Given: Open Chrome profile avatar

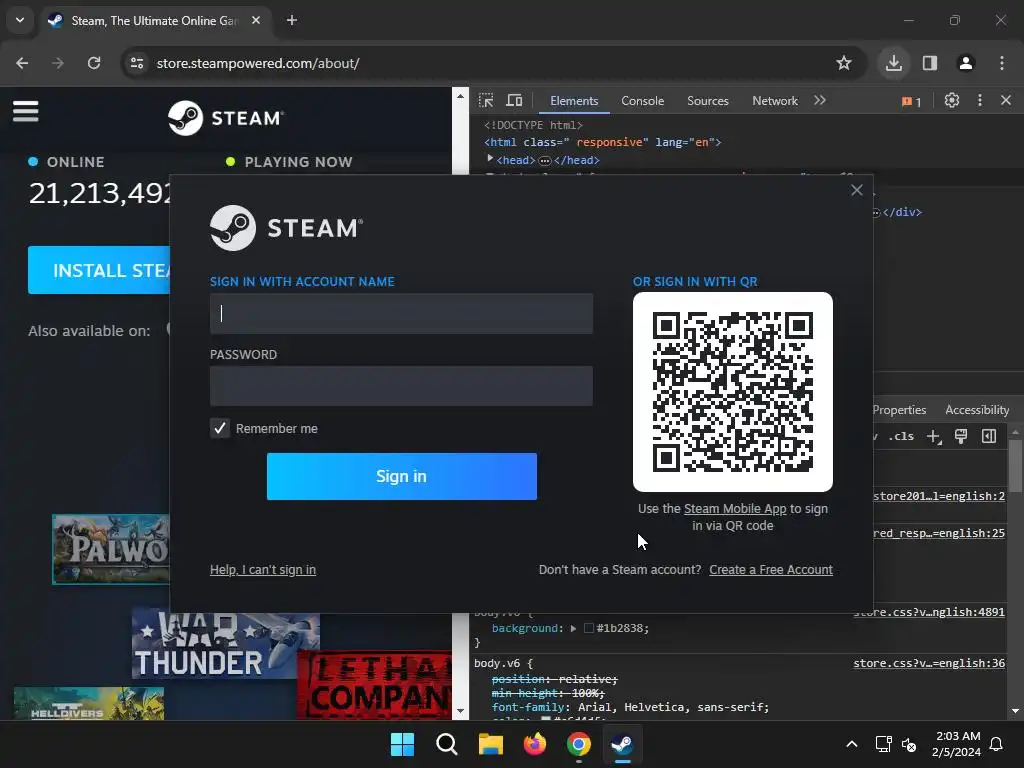Looking at the screenshot, I should pyautogui.click(x=965, y=63).
